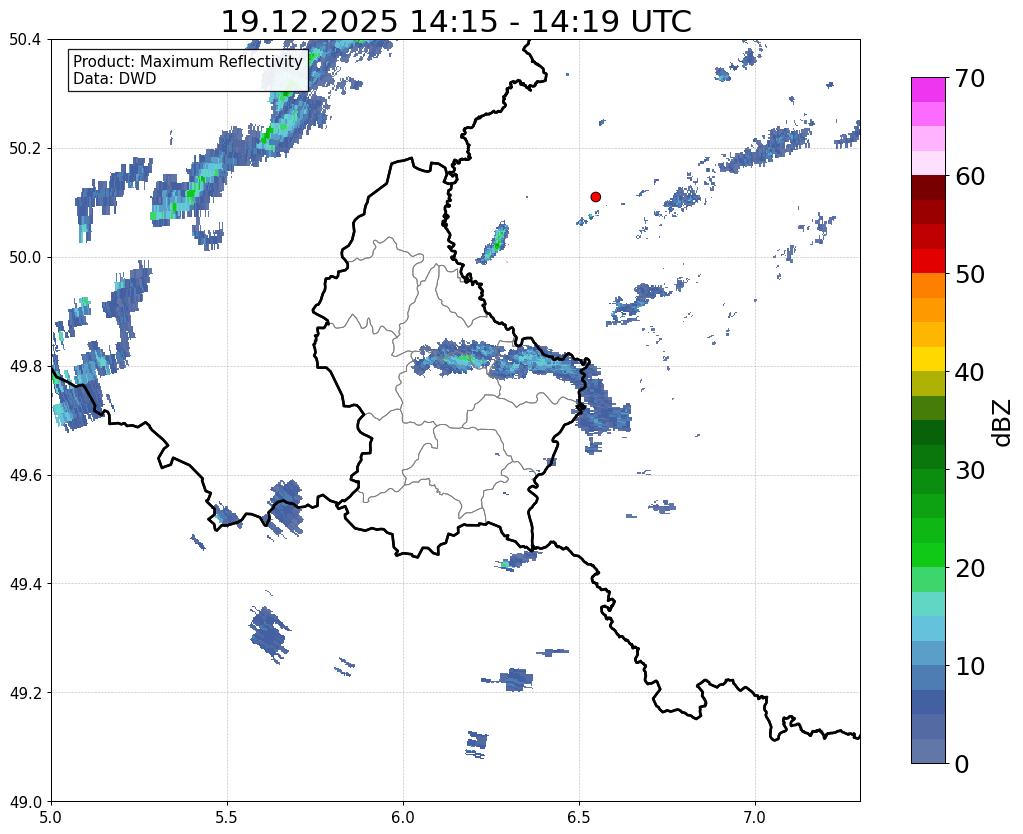Click longitude axis label 5.0
This screenshot has height=834, width=1023.
[x=51, y=817]
